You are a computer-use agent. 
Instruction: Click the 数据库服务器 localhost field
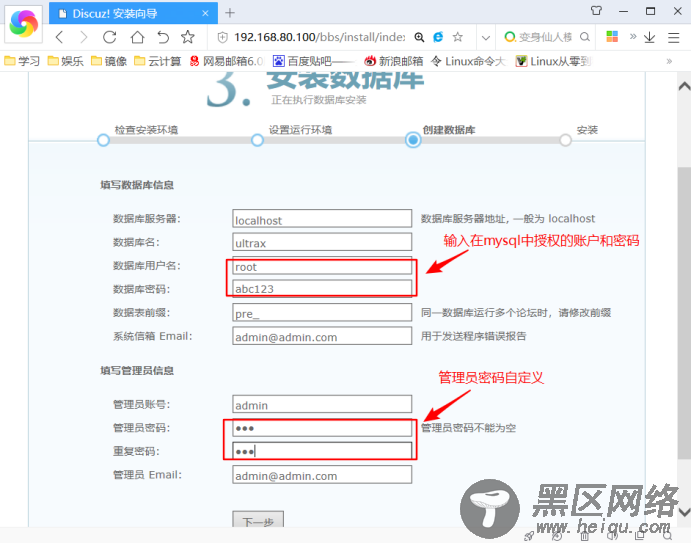coord(322,219)
